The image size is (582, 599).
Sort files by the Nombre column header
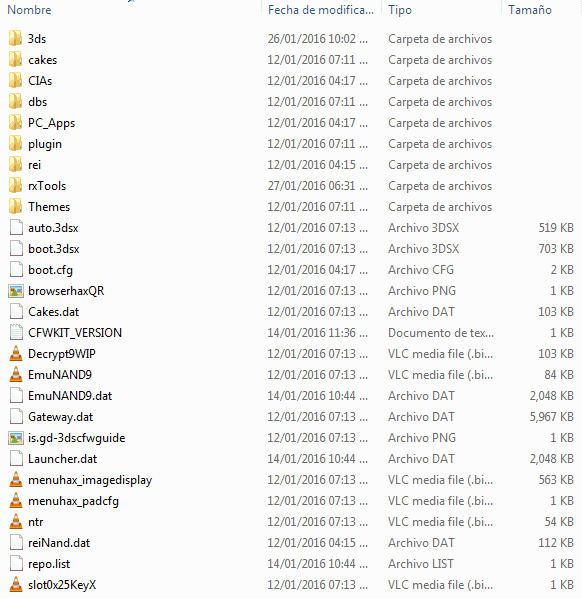(29, 10)
